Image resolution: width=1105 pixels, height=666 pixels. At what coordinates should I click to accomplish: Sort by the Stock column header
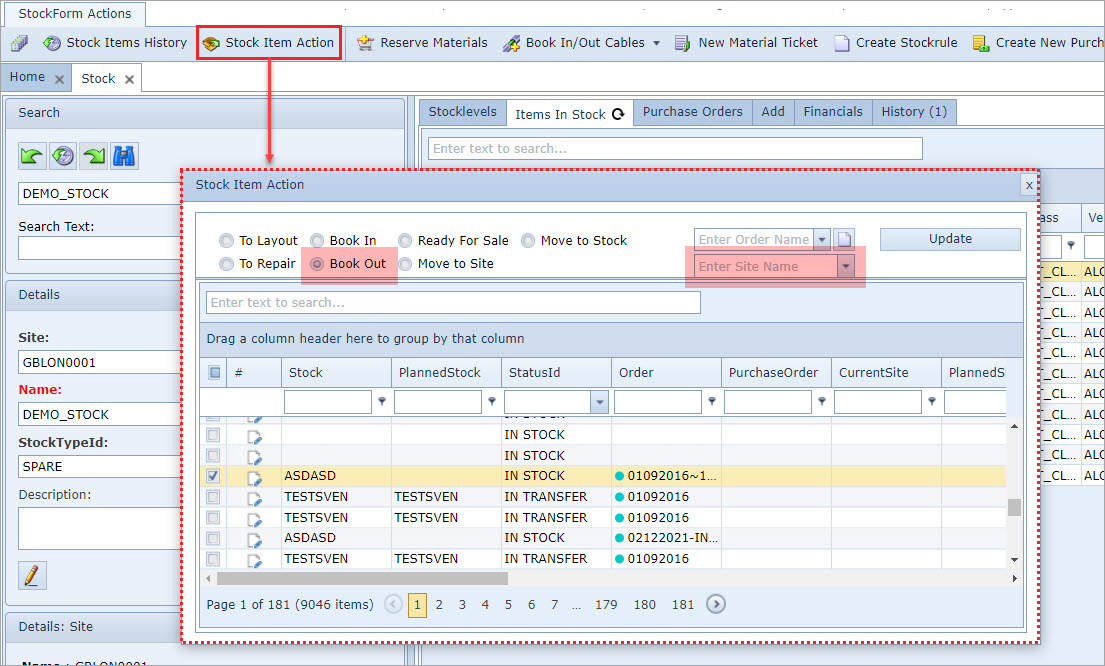point(336,373)
